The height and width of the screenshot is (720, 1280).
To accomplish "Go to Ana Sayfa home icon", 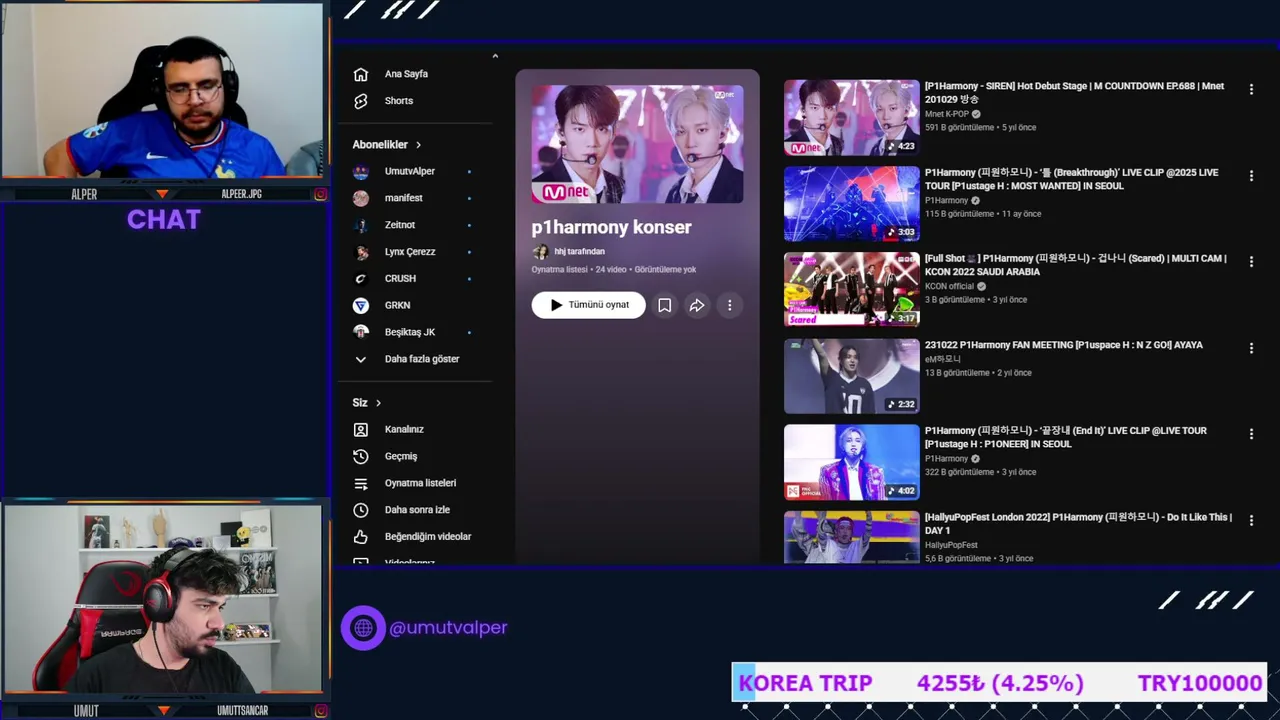I will tap(361, 74).
